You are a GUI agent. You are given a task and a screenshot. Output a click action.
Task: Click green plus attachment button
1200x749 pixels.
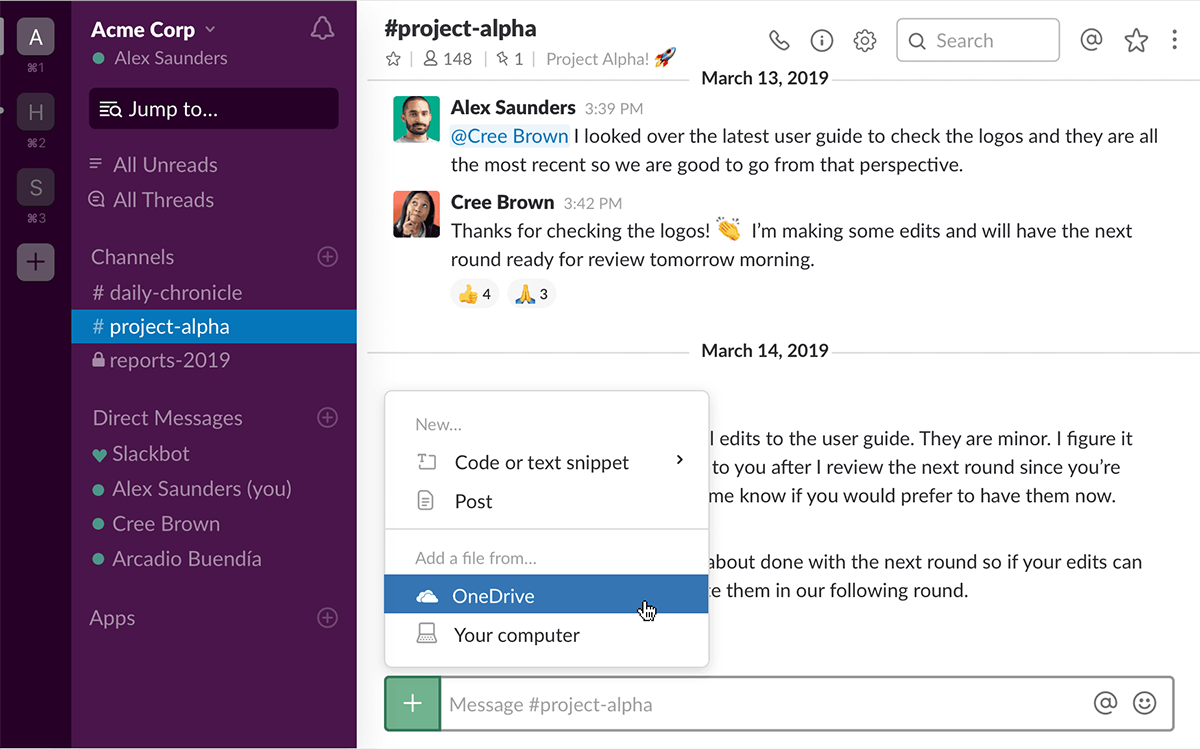point(412,704)
